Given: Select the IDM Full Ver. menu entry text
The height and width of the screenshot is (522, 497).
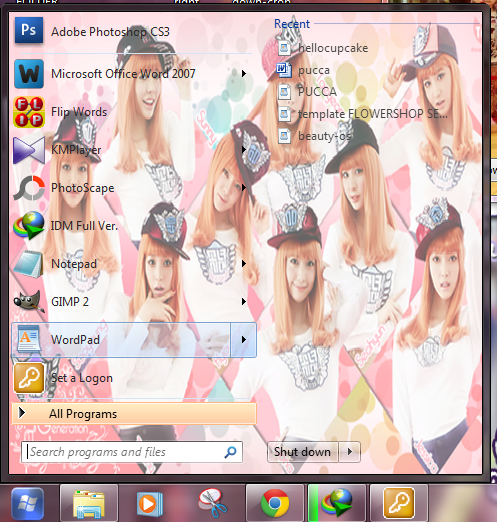Looking at the screenshot, I should (x=84, y=226).
